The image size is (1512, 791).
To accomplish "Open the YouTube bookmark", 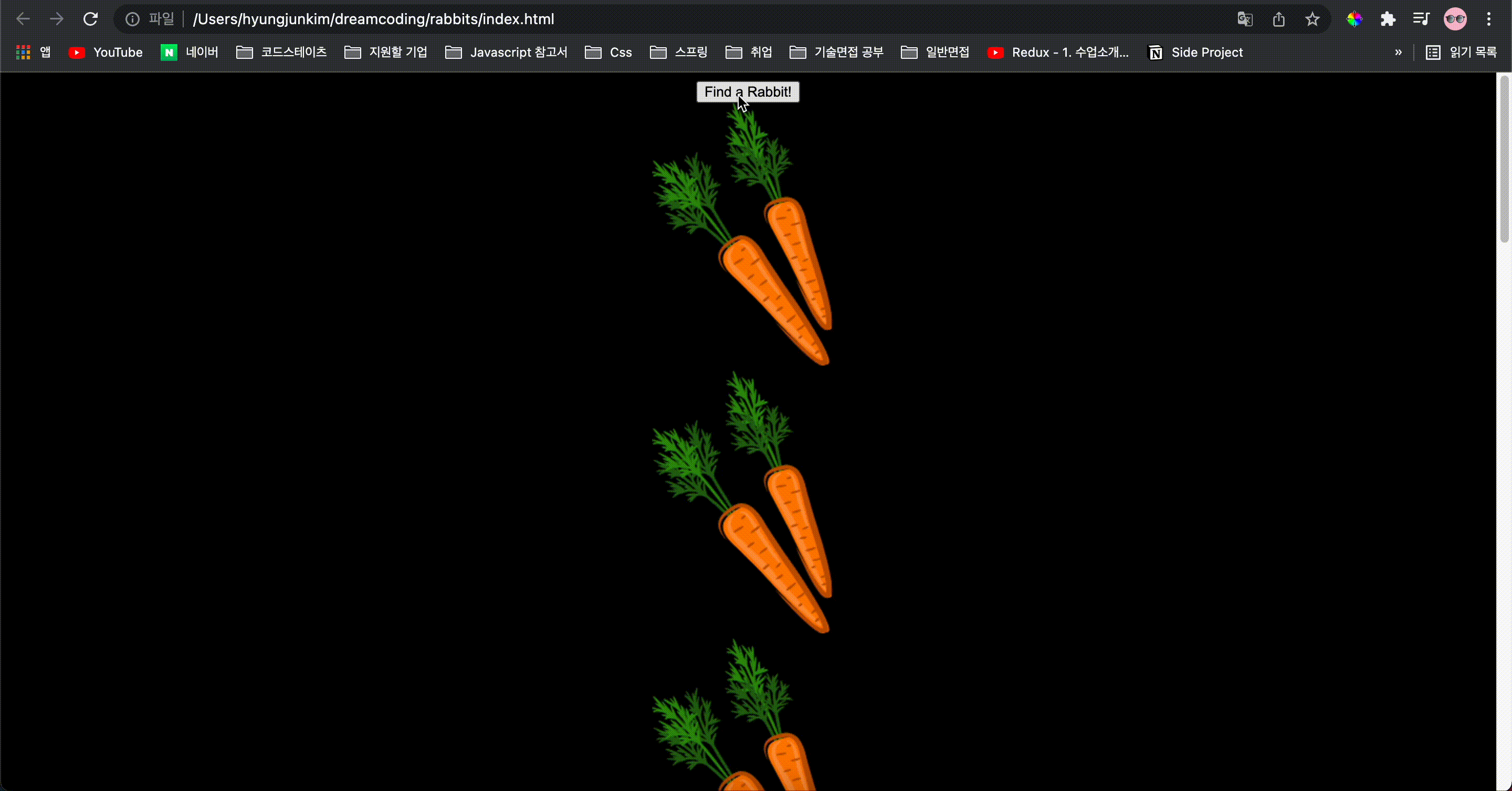I will [x=106, y=53].
